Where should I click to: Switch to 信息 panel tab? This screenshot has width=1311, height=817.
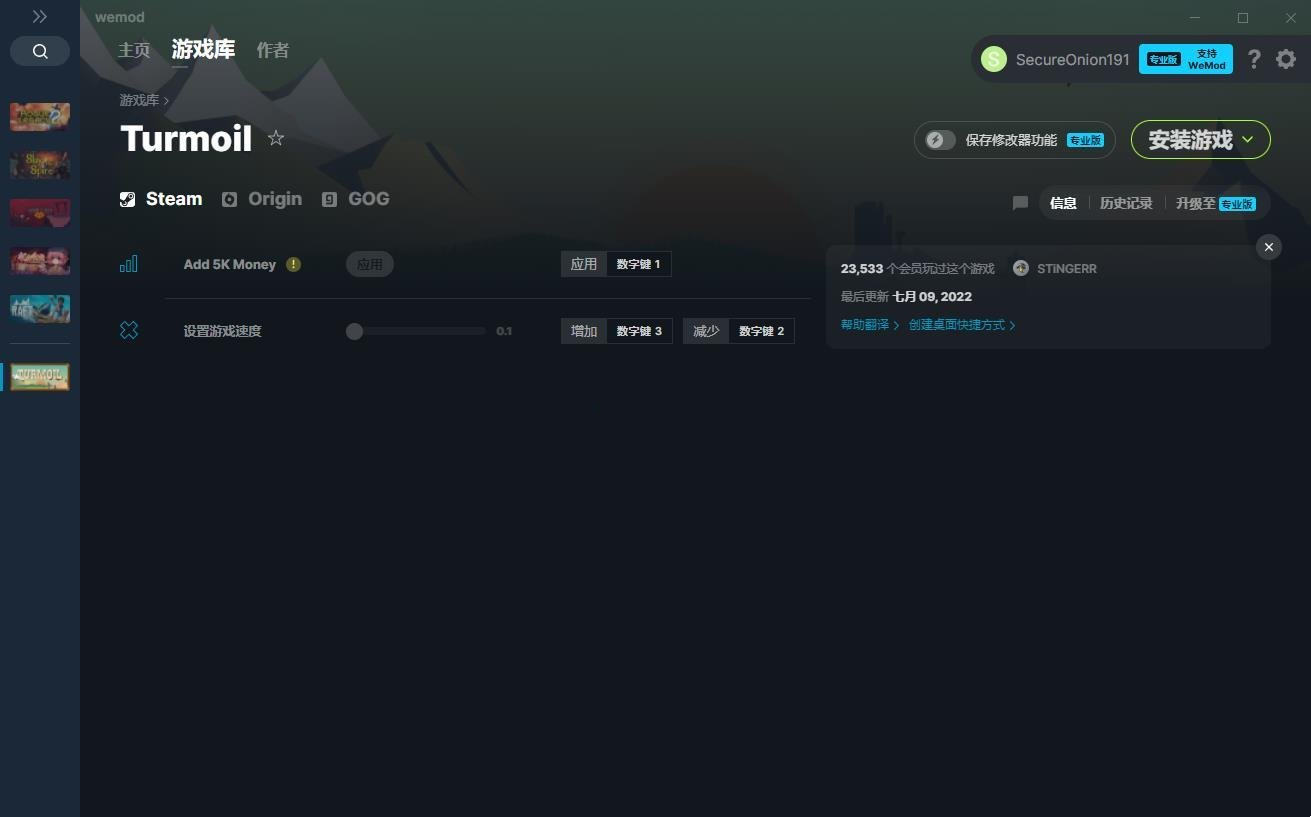[1063, 203]
